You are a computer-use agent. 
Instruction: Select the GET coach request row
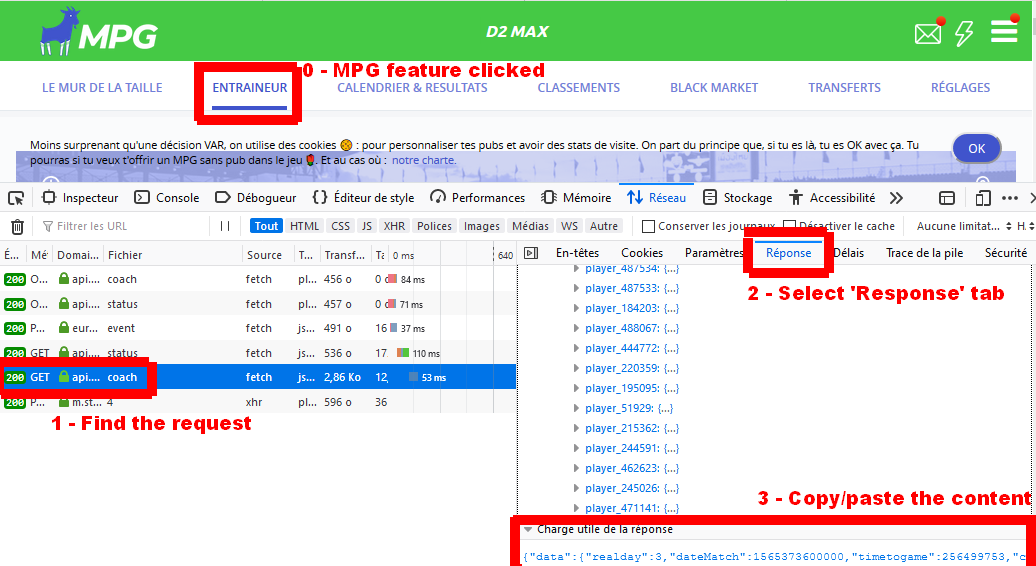click(258, 377)
